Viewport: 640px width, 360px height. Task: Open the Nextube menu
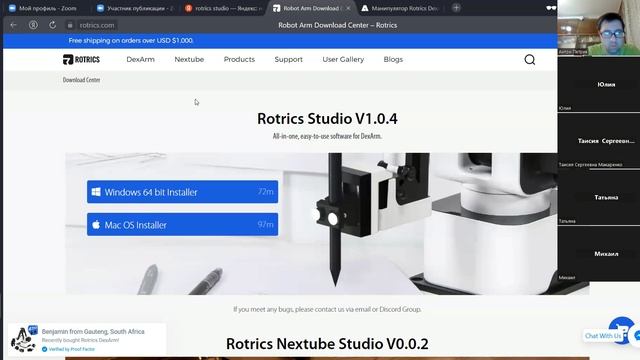coord(189,60)
